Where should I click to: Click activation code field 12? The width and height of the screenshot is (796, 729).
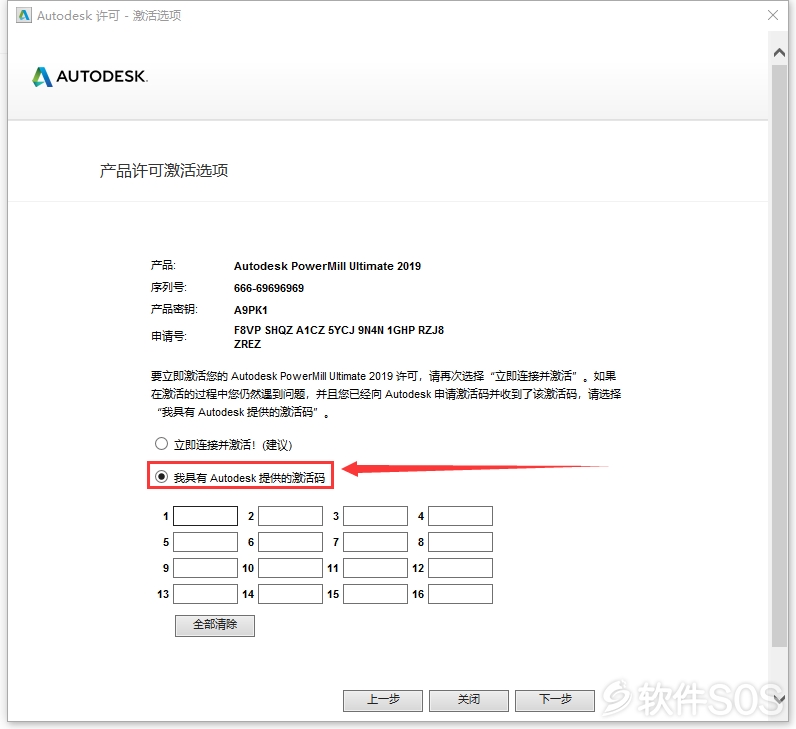pyautogui.click(x=460, y=568)
